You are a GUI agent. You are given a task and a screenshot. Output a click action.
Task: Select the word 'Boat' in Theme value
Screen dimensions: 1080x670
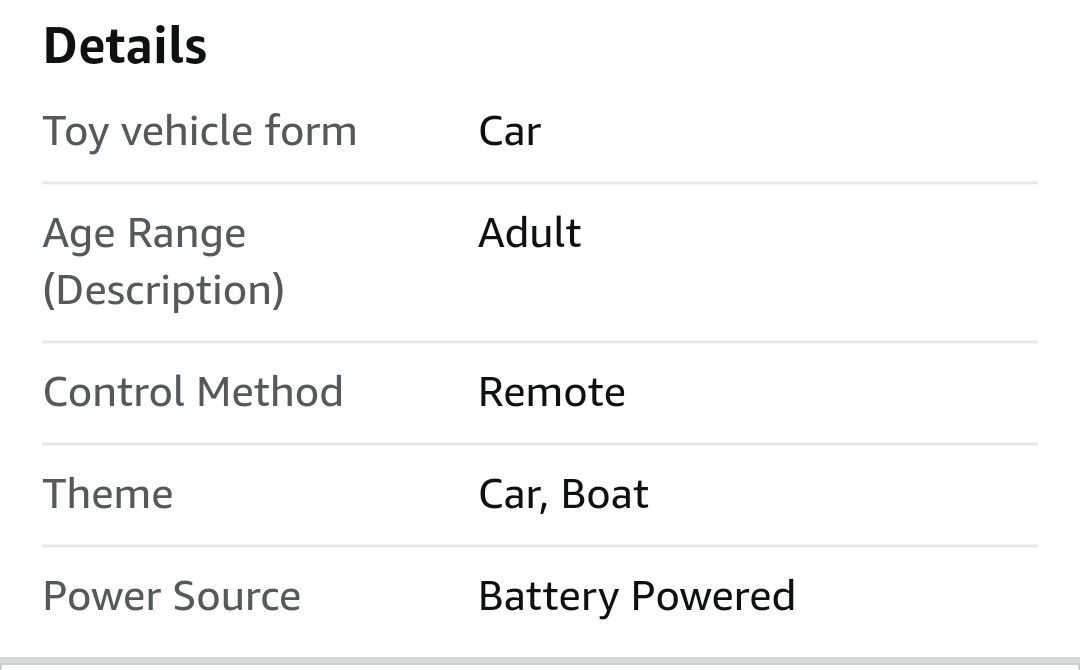(605, 494)
